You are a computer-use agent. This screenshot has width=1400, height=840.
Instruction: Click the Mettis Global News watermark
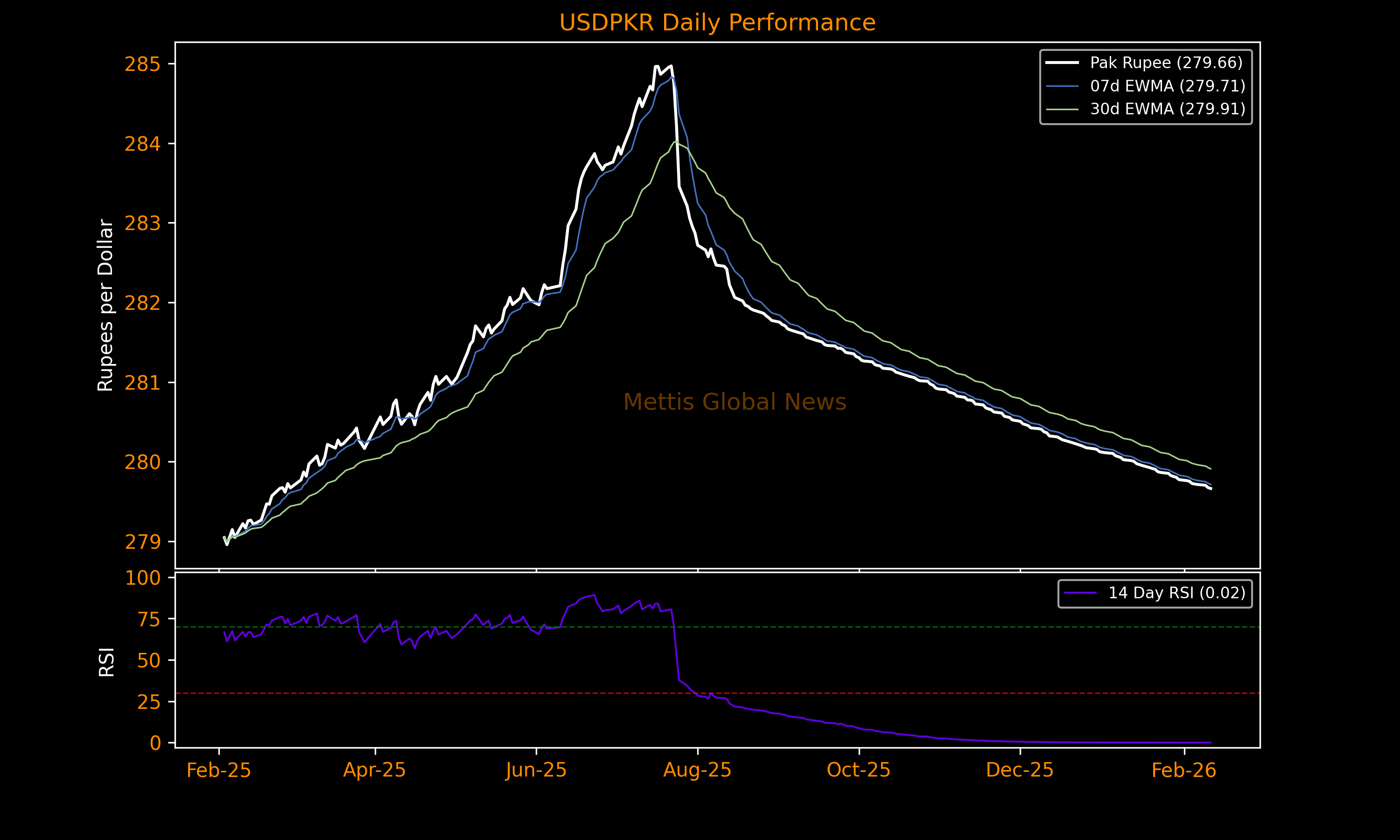tap(735, 402)
